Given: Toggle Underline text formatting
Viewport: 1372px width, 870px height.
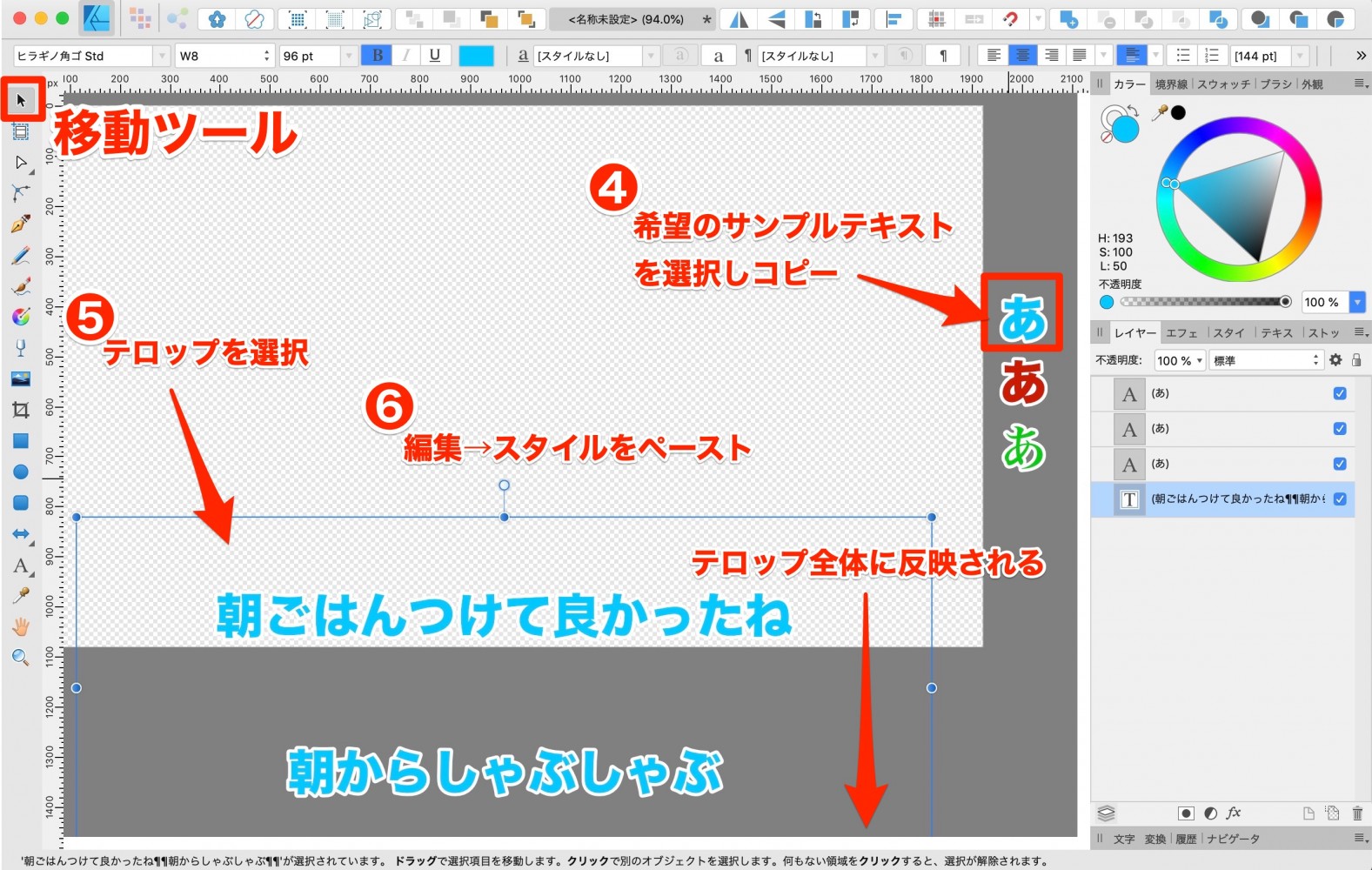Looking at the screenshot, I should [x=435, y=56].
